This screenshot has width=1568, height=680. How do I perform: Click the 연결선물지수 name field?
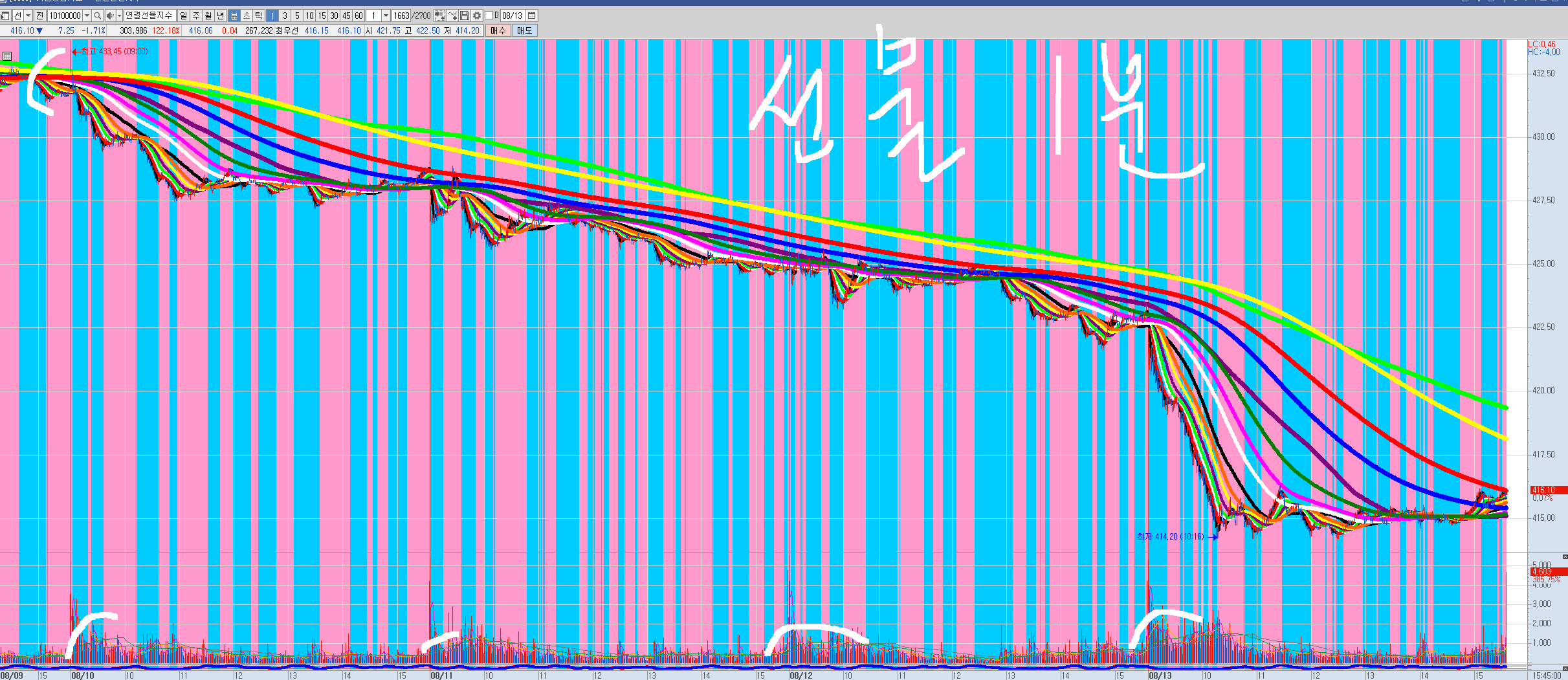[x=149, y=16]
